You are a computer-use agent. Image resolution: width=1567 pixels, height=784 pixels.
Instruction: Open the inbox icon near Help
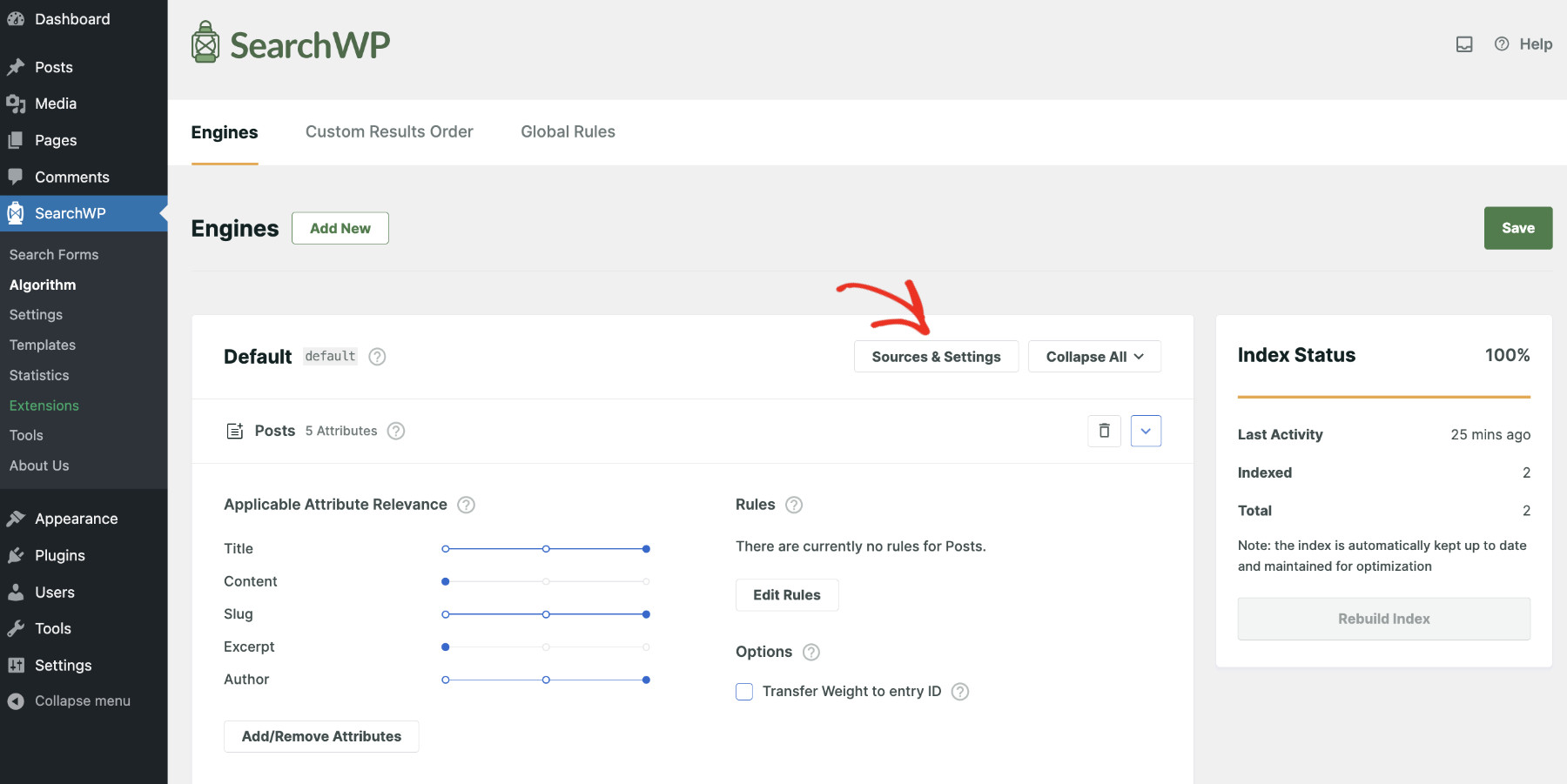tap(1464, 44)
